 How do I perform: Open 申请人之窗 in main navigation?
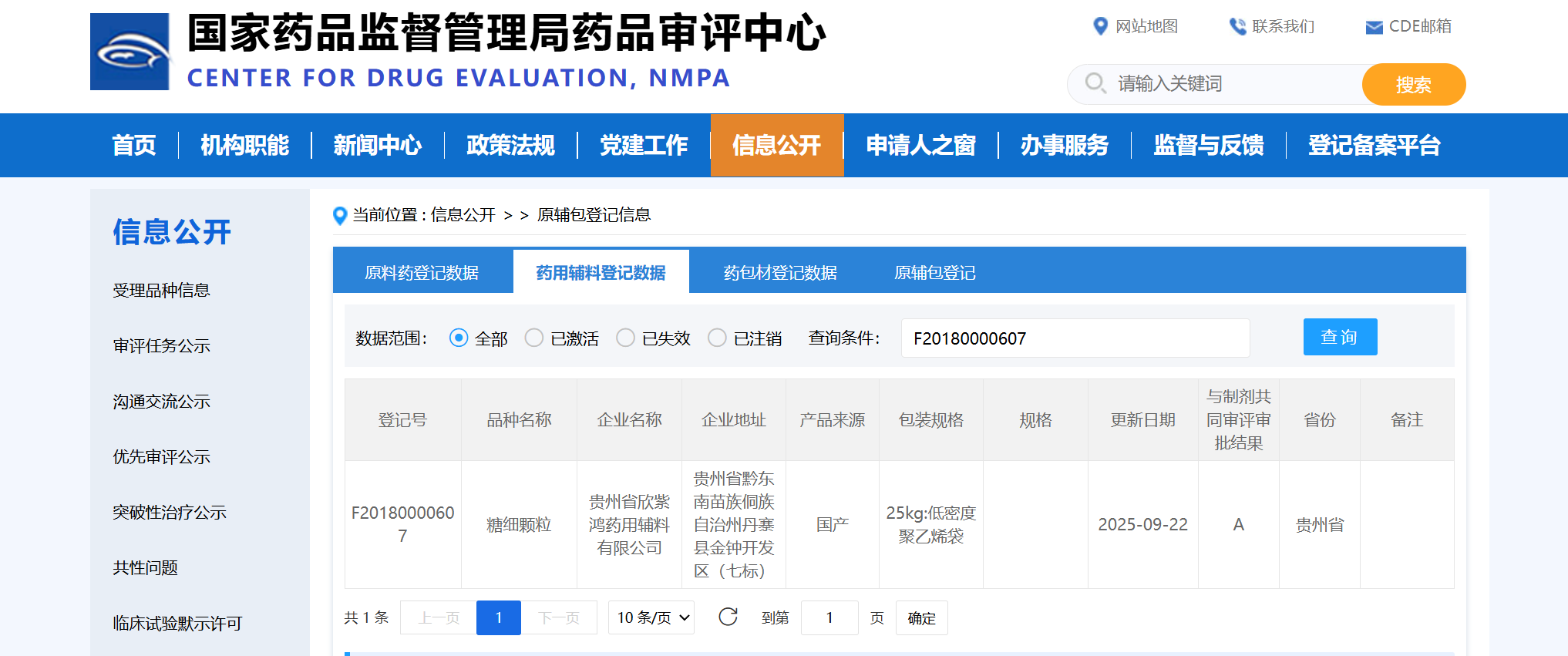[920, 145]
